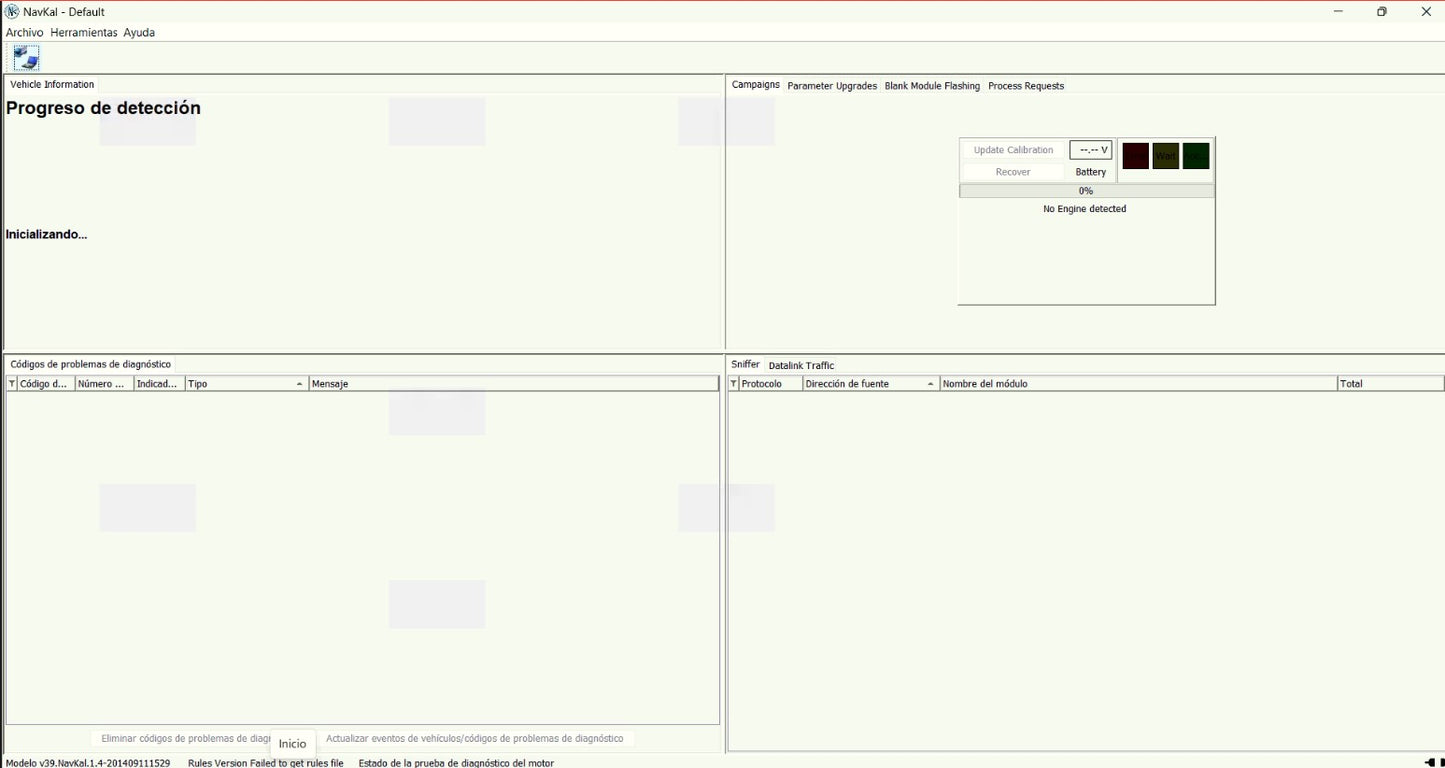Select the Sniffer tab
The image size is (1445, 768).
coord(746,364)
